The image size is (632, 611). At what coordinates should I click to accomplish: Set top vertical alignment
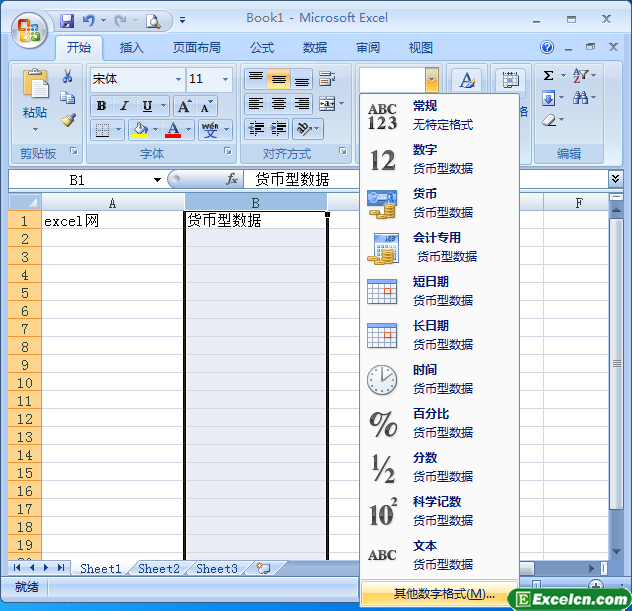coord(256,79)
